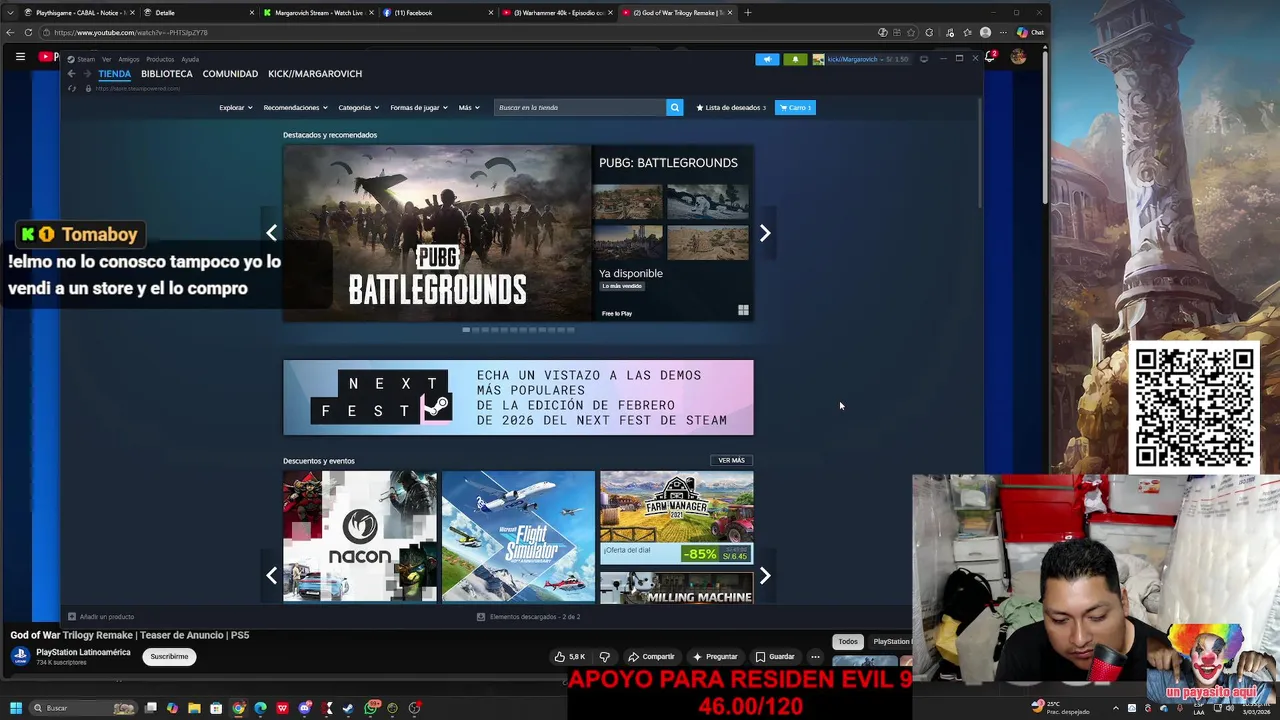Show next discounts and events slide
The width and height of the screenshot is (1280, 720).
click(765, 575)
